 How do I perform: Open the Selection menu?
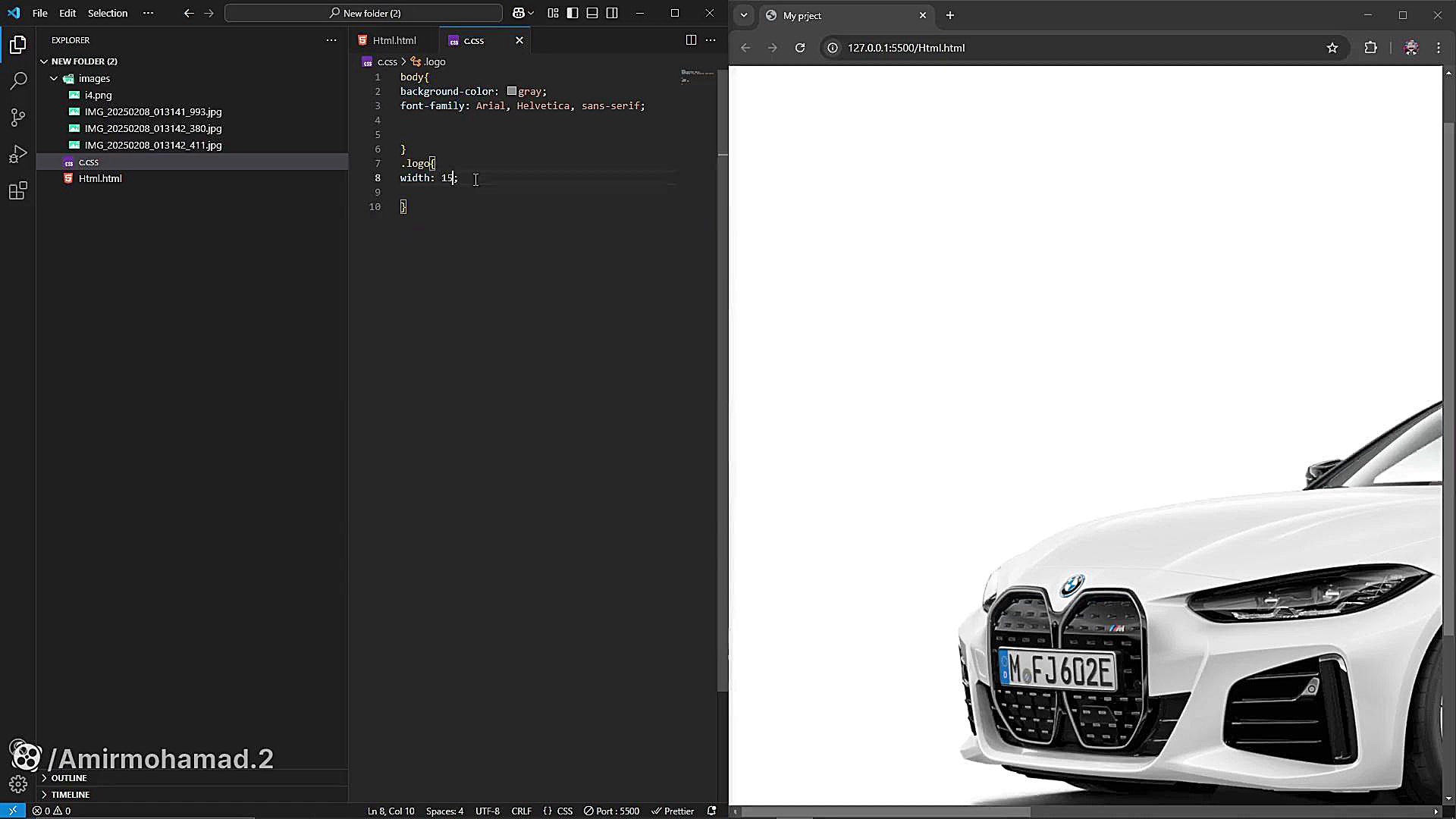[108, 13]
